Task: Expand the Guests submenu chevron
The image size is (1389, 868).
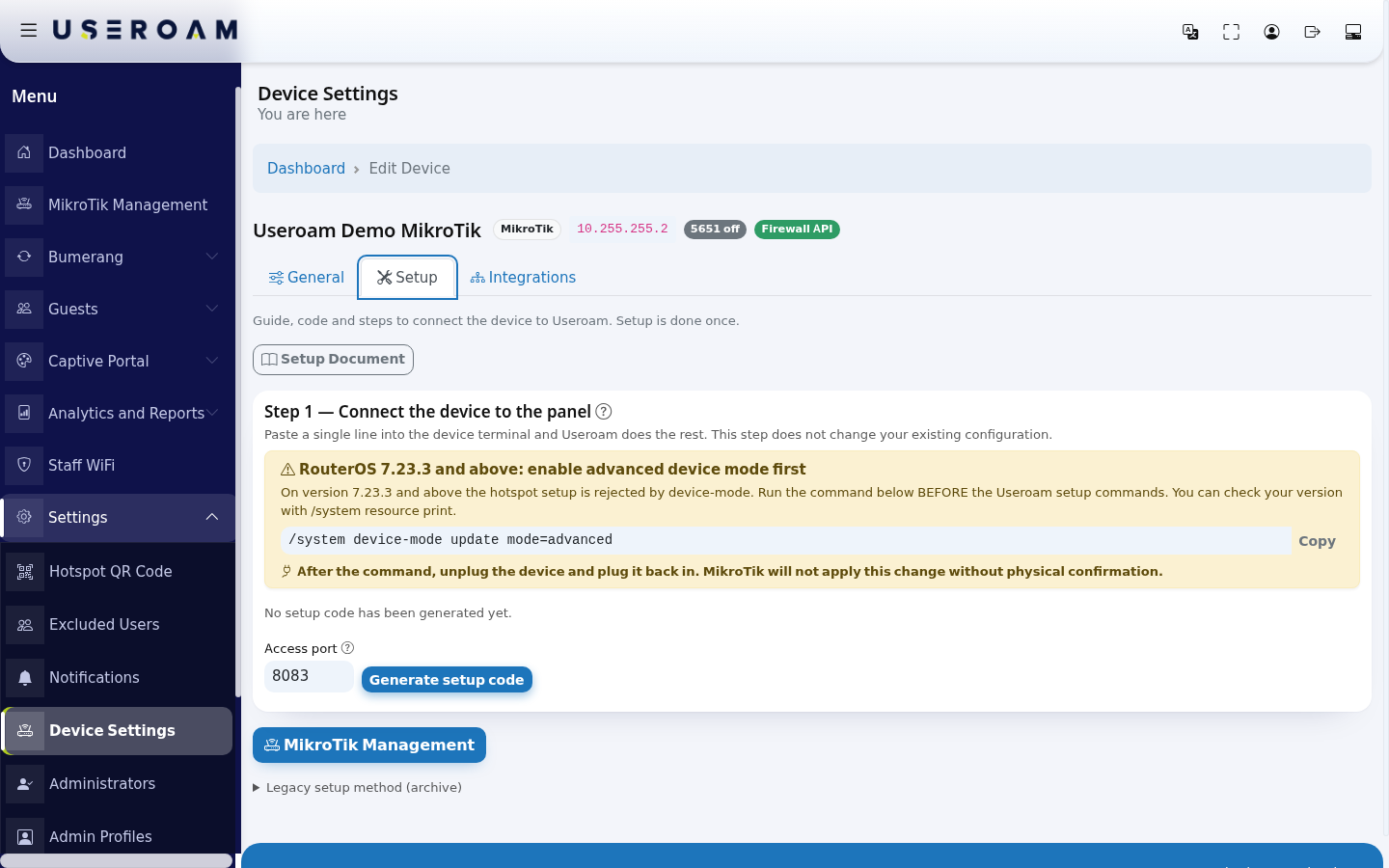Action: tap(212, 309)
